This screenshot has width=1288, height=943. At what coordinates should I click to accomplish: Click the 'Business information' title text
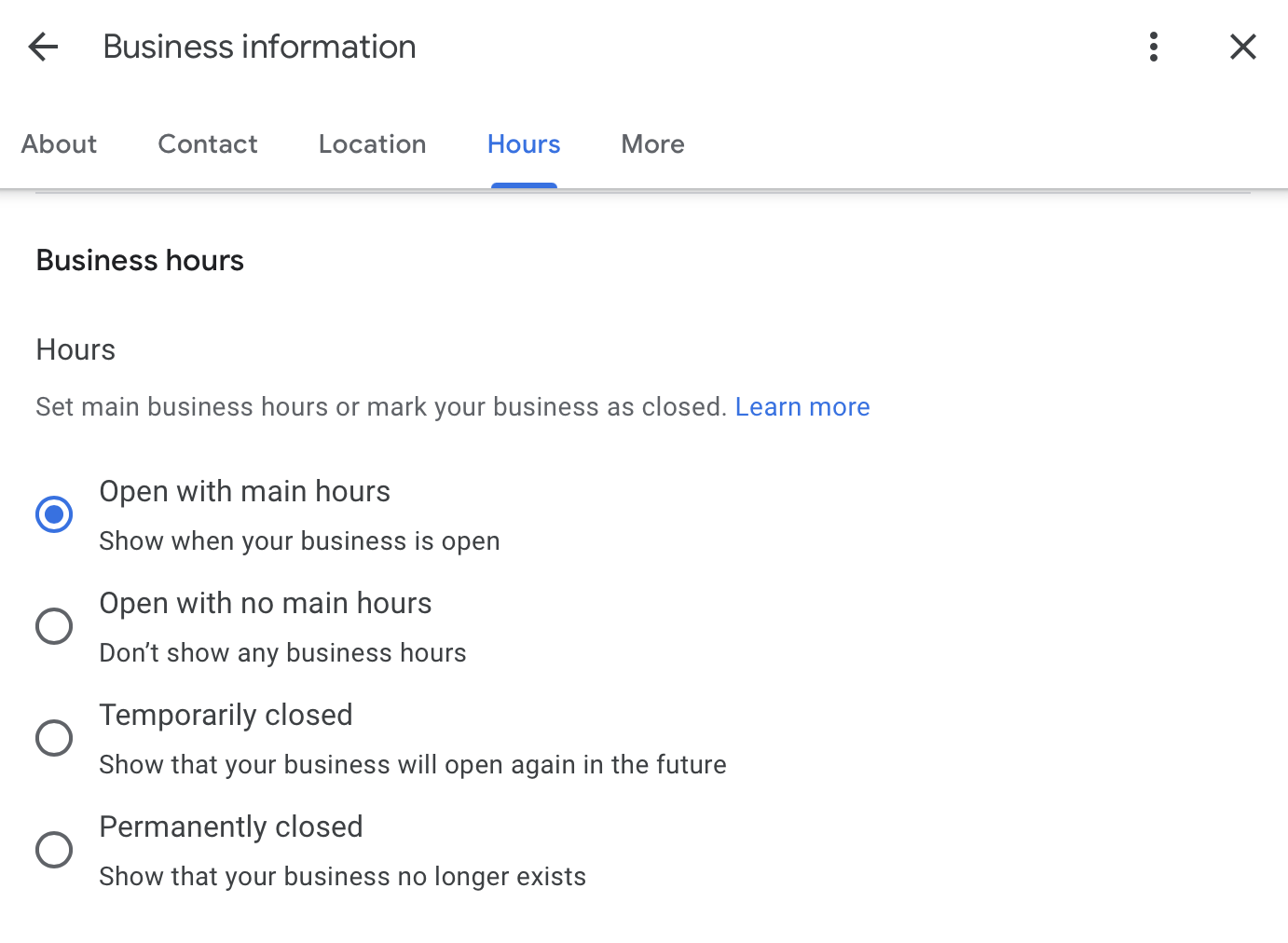259,47
